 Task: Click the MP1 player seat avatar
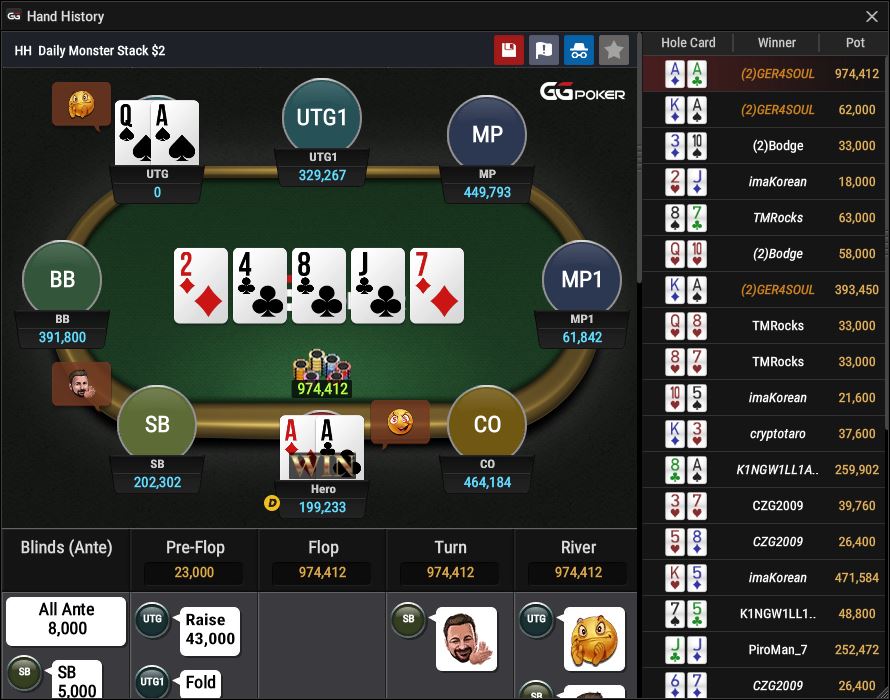(582, 279)
